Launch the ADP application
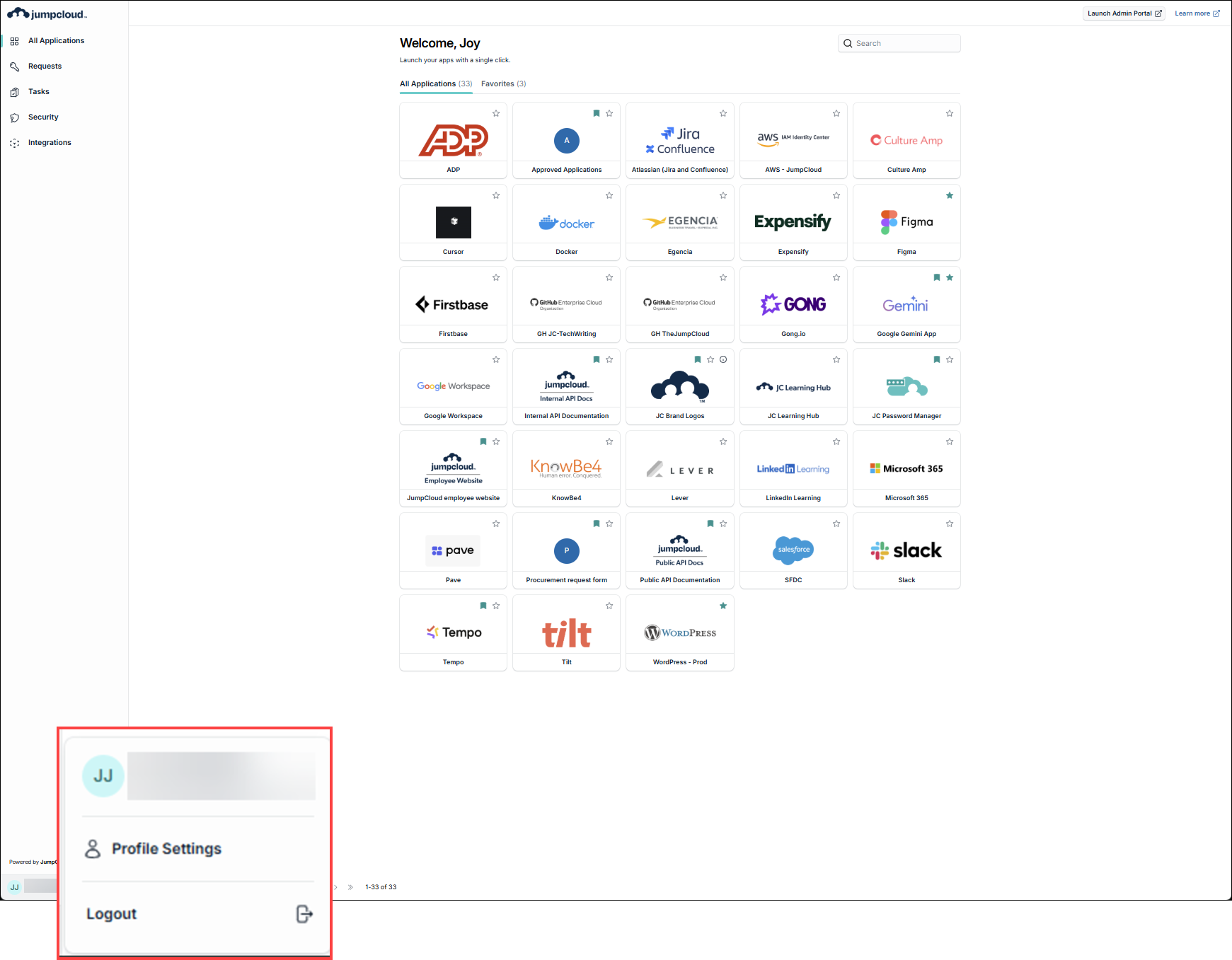 [x=454, y=141]
